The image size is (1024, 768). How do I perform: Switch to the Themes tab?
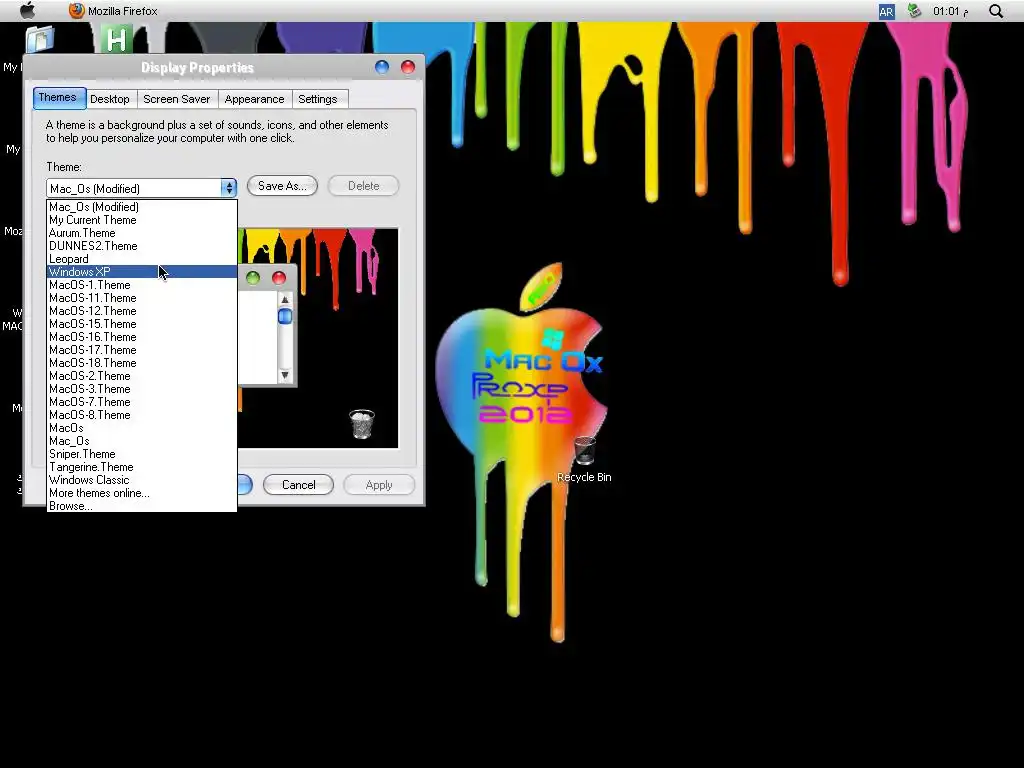click(x=57, y=97)
